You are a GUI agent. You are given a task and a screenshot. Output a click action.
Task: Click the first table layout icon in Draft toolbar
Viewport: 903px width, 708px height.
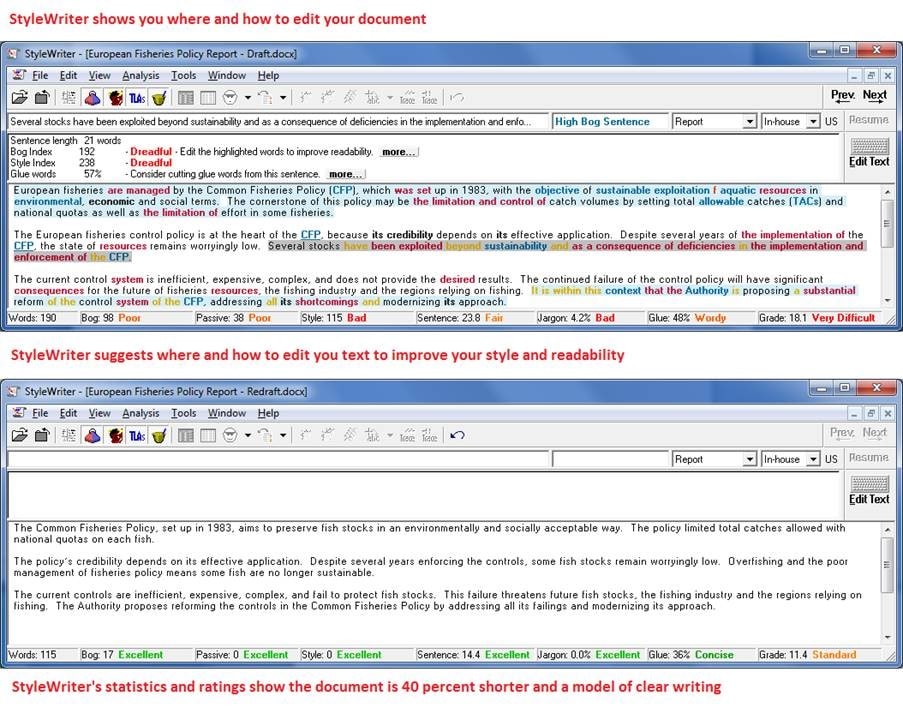tap(185, 98)
